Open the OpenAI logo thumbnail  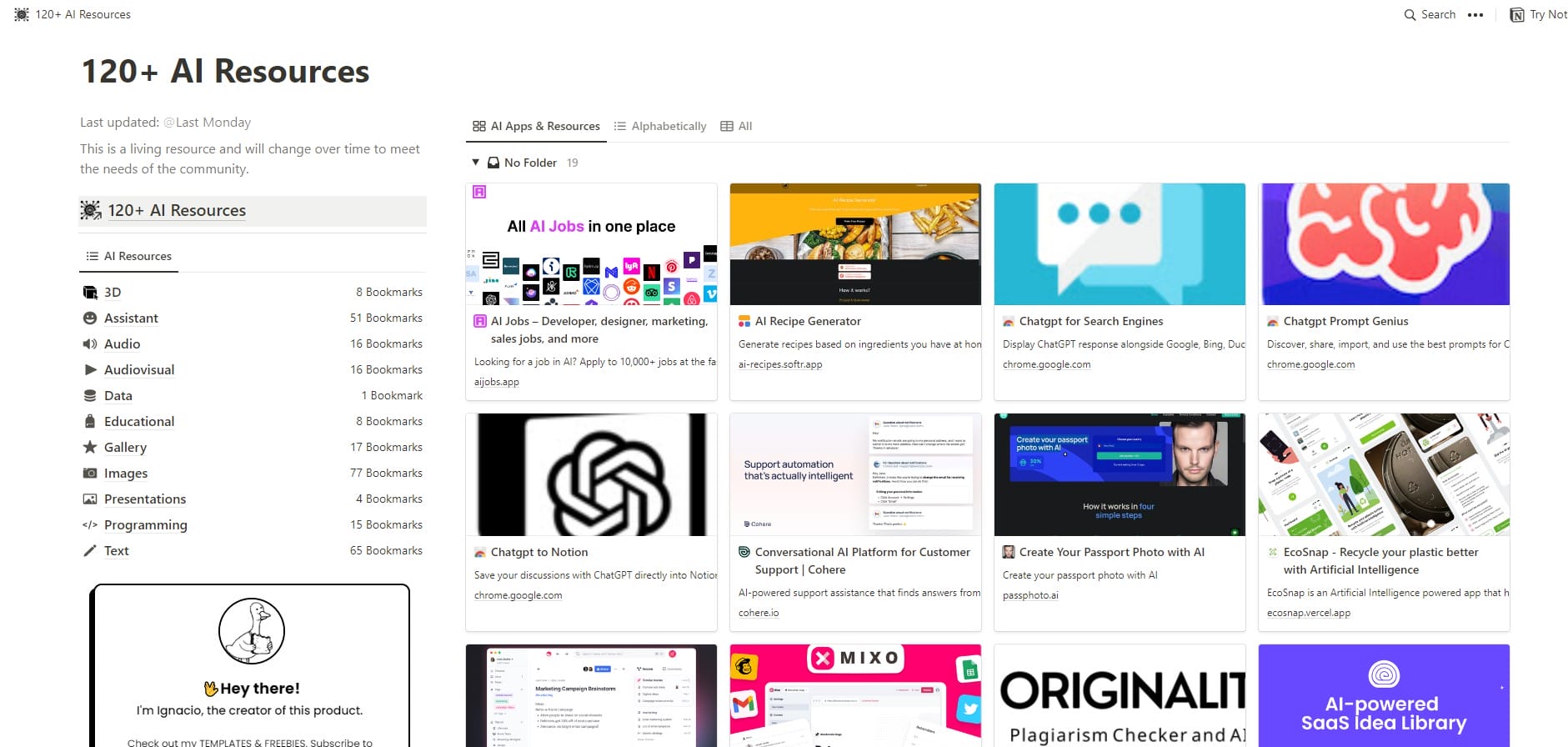click(x=591, y=475)
